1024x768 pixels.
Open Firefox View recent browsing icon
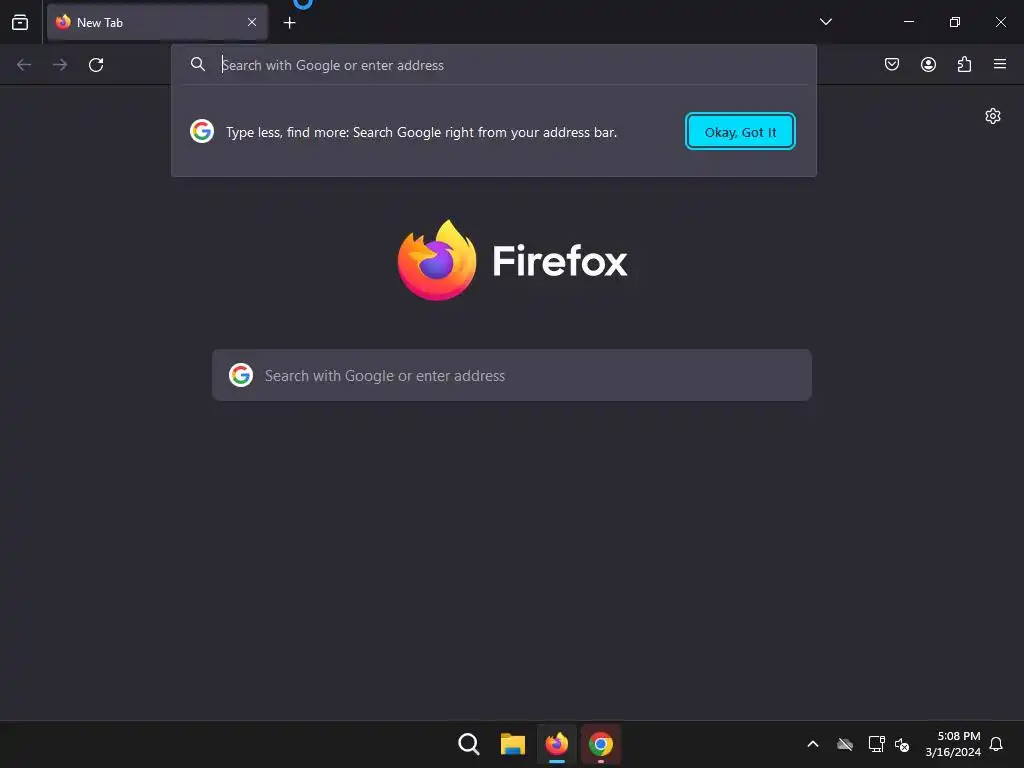click(20, 22)
